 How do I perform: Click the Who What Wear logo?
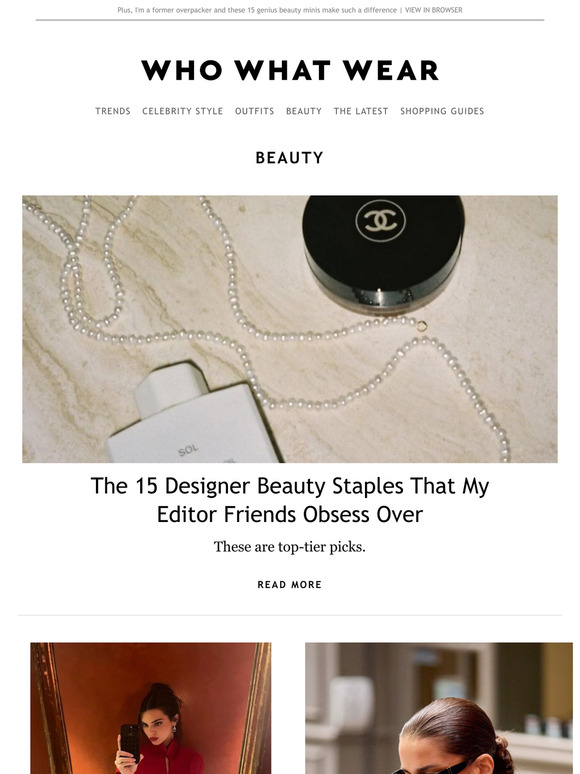click(290, 70)
